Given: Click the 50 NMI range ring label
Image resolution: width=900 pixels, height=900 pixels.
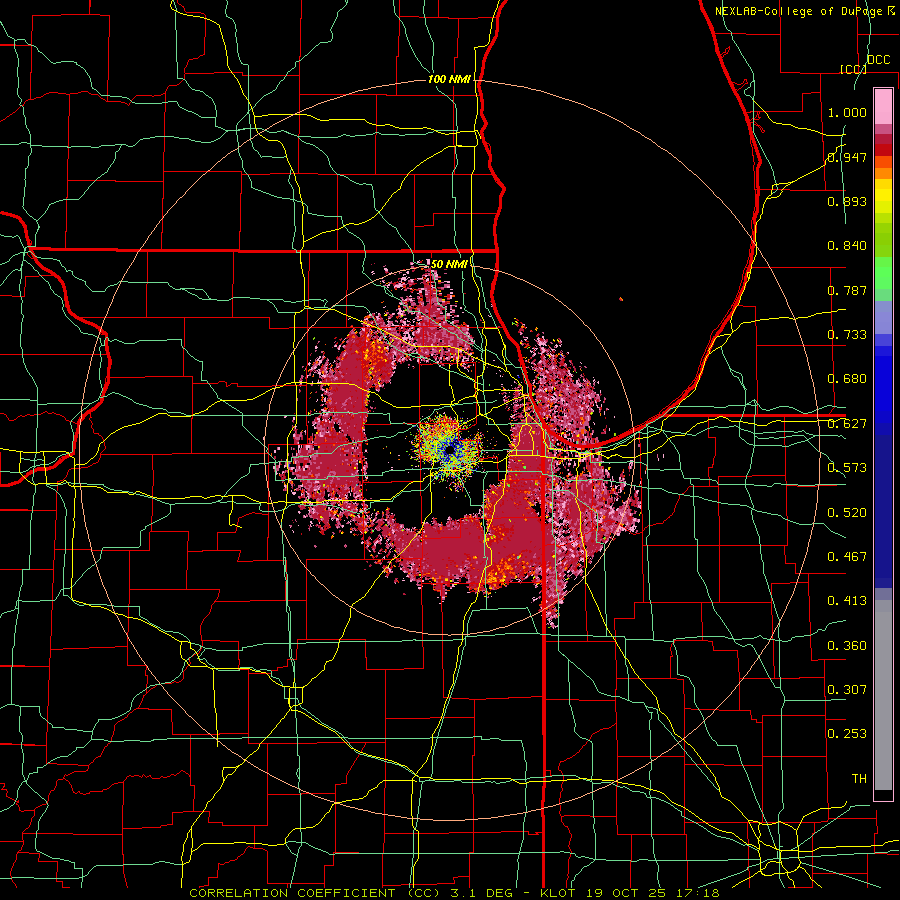Looking at the screenshot, I should pos(449,264).
